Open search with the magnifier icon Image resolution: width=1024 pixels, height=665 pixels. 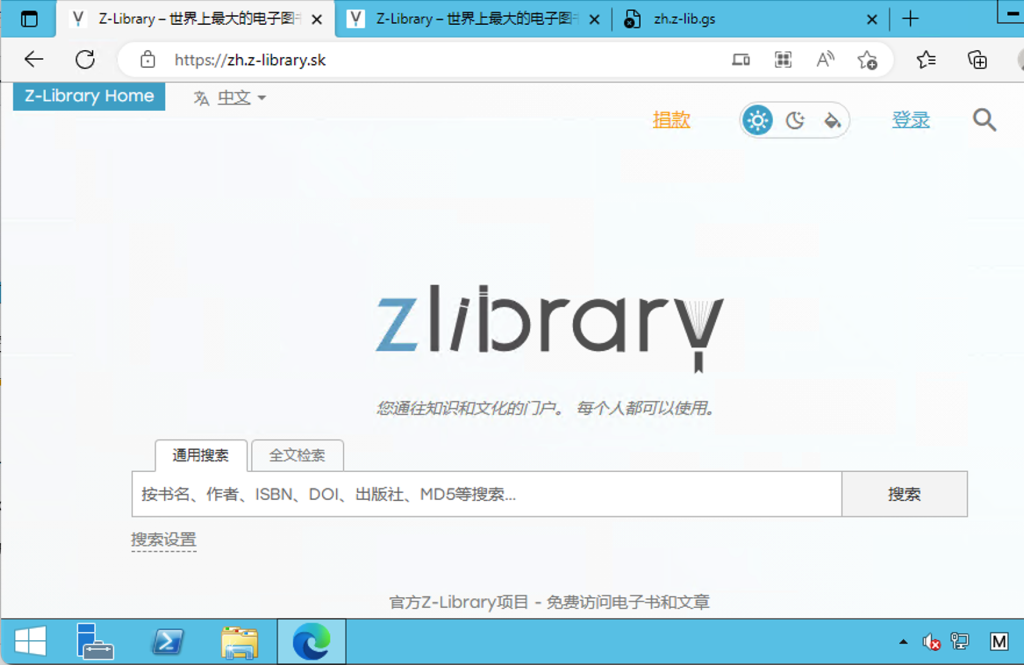pos(984,120)
